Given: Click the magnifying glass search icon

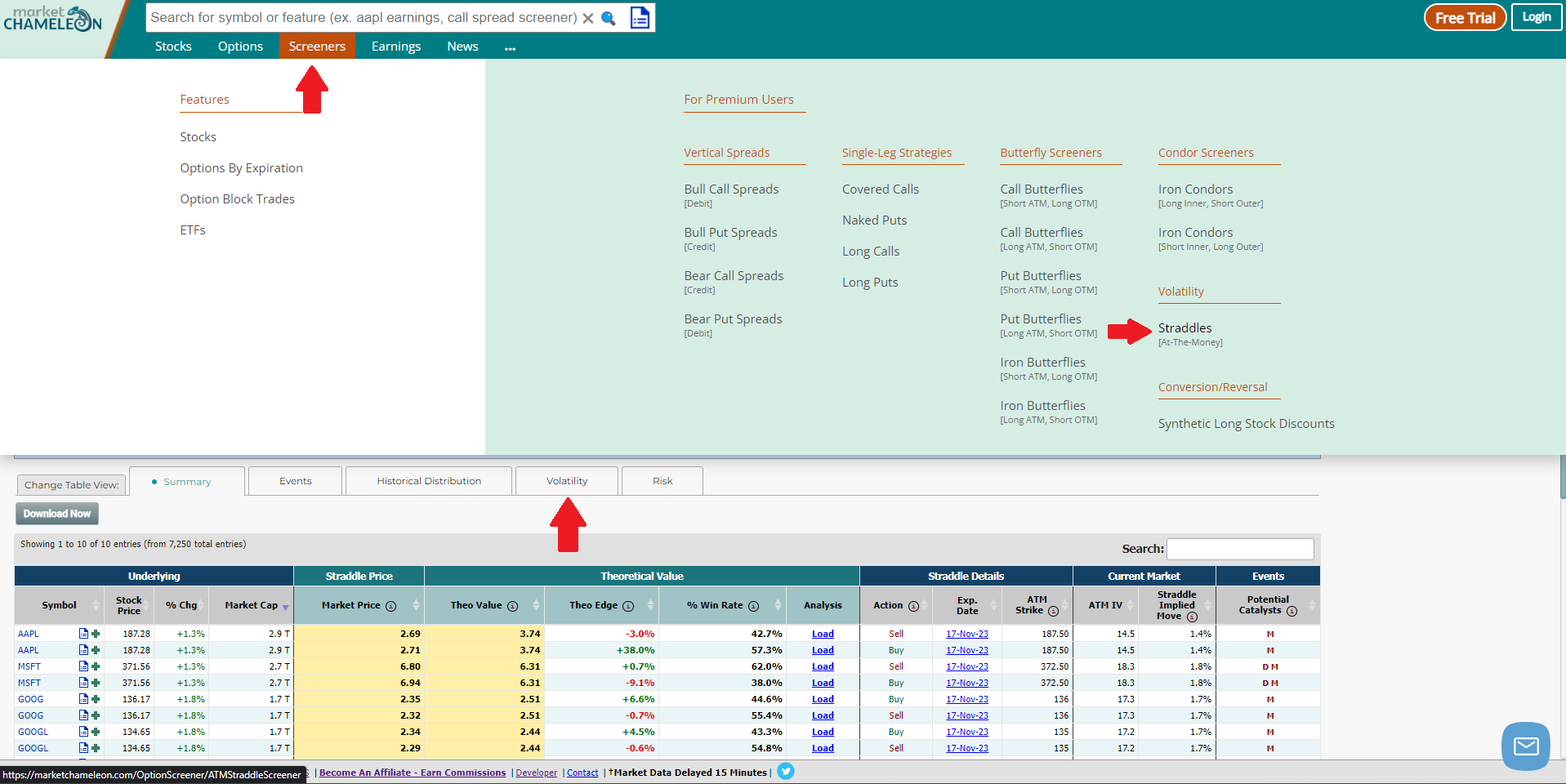Looking at the screenshot, I should [608, 17].
